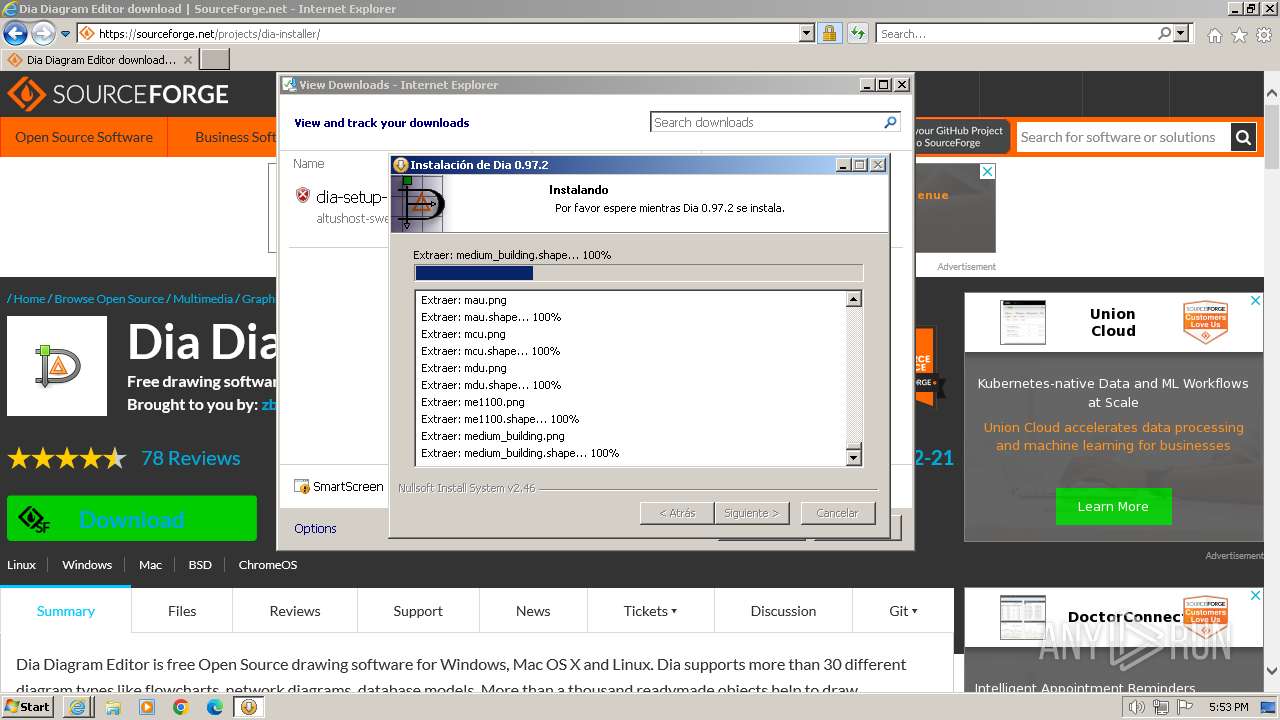Select the ChromeOS platform tab
1280x720 pixels.
268,565
